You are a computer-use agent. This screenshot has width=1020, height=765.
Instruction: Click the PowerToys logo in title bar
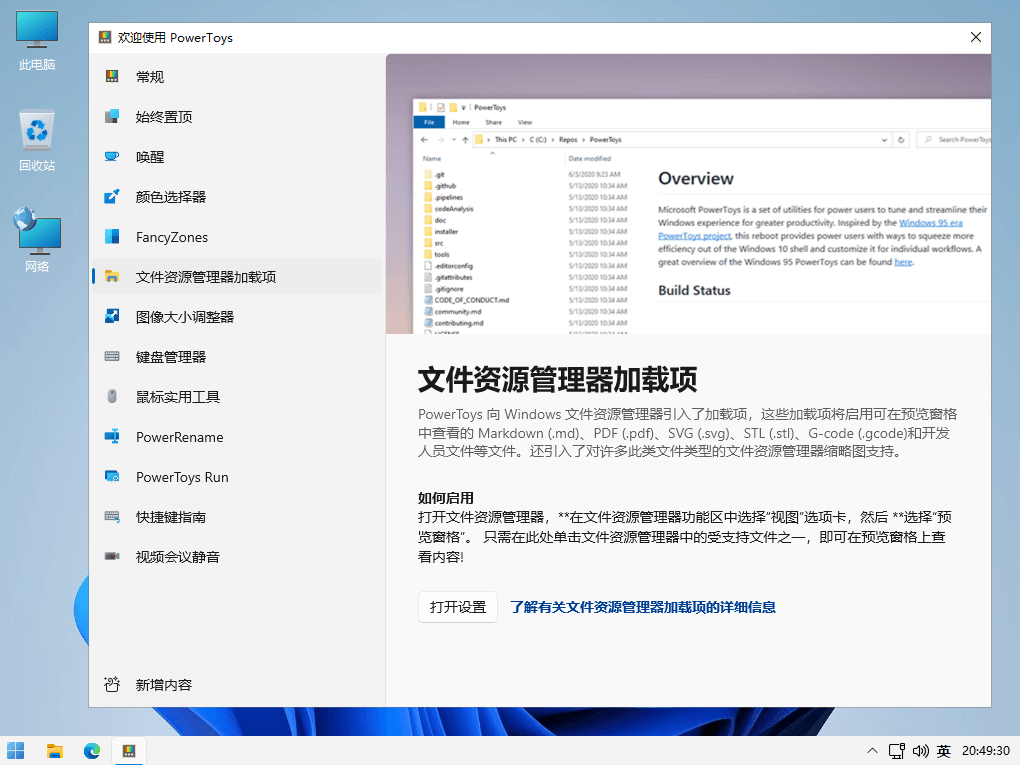tap(105, 37)
